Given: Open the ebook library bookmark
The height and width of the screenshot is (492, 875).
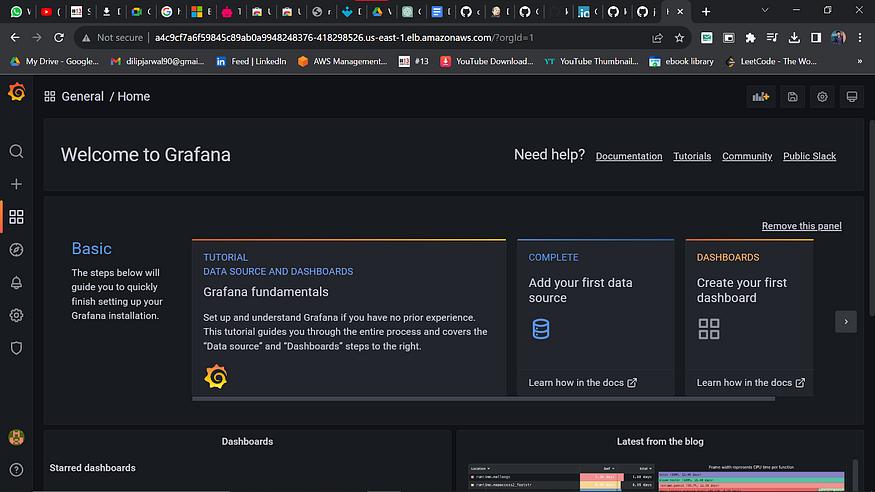Looking at the screenshot, I should point(681,61).
